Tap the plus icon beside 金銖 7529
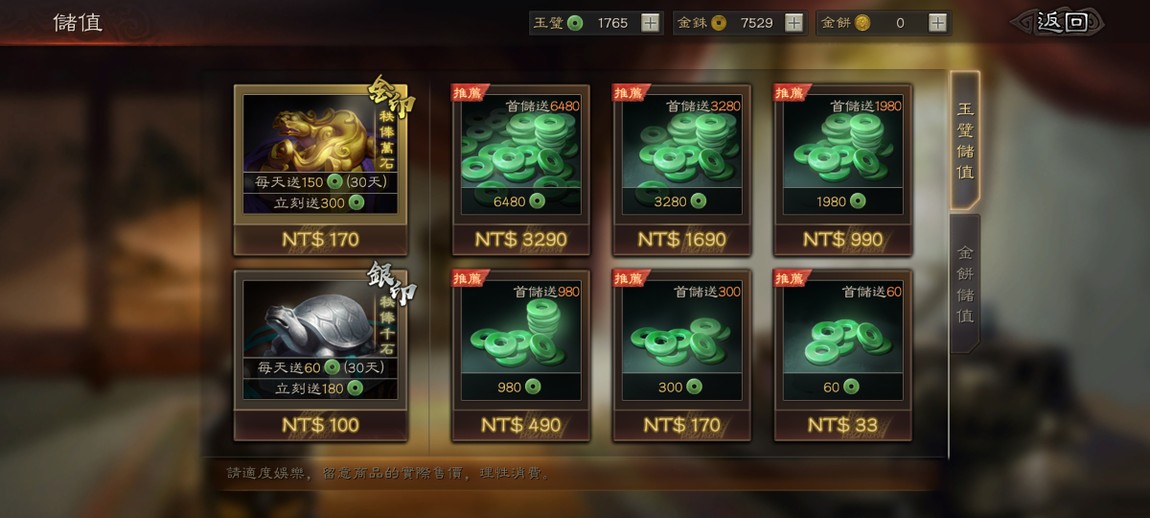Image resolution: width=1150 pixels, height=518 pixels. (794, 23)
